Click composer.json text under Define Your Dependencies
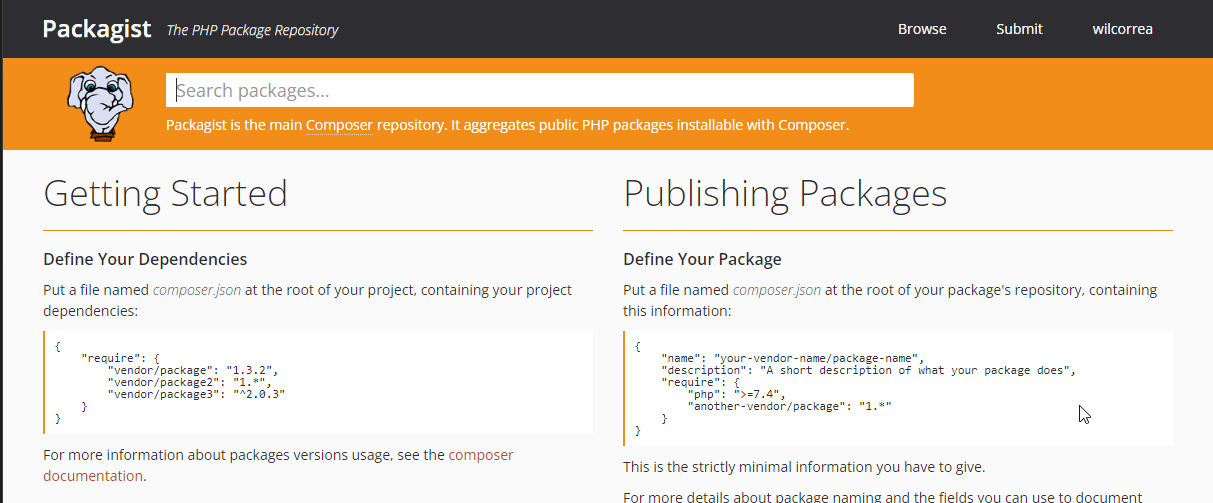 197,290
